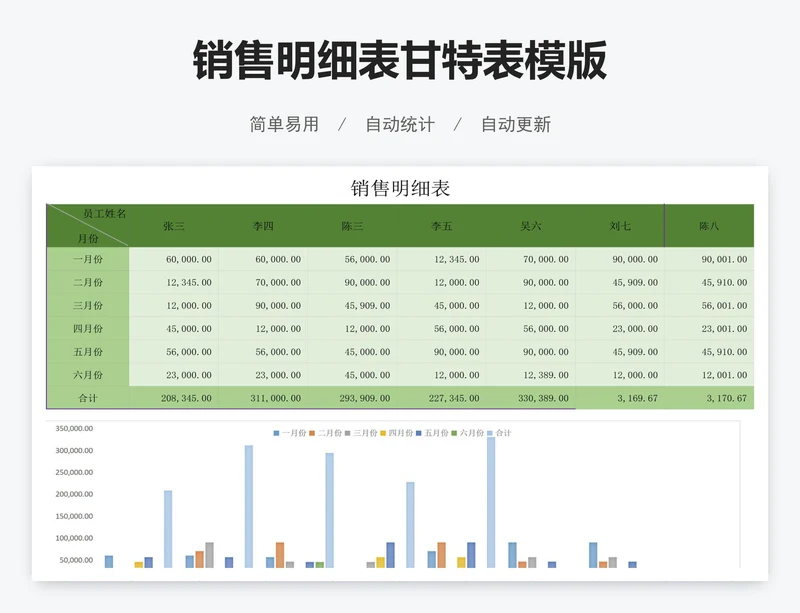Select the 李五 column header
The height and width of the screenshot is (613, 800).
click(441, 226)
